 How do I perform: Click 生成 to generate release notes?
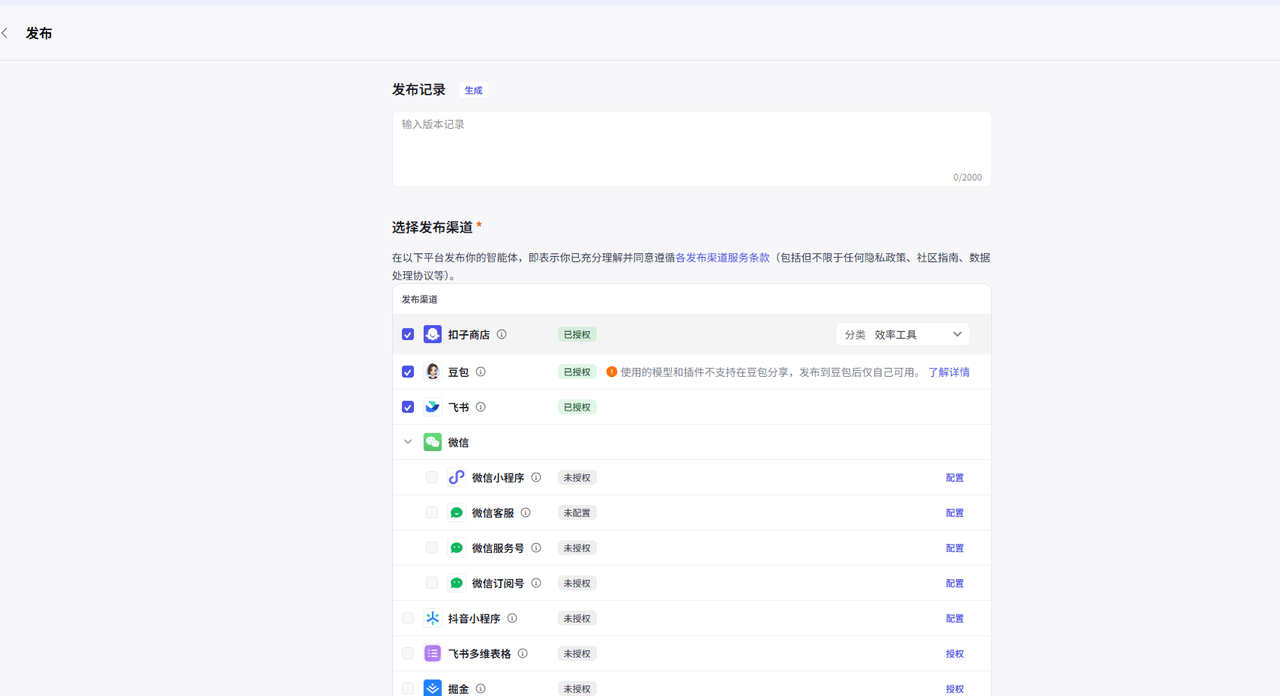click(473, 90)
